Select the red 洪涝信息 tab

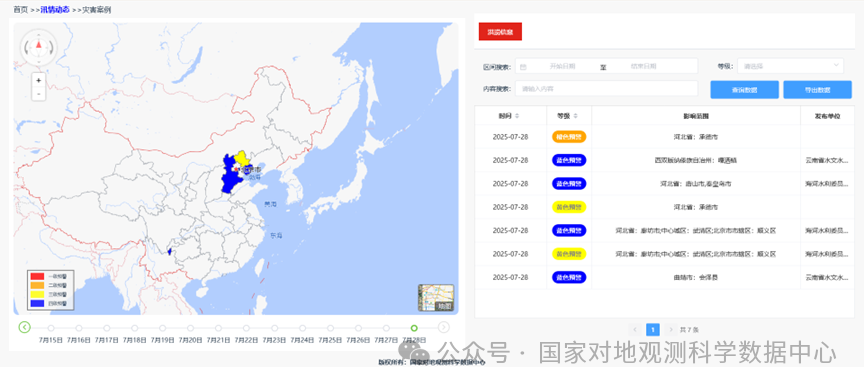pos(500,32)
